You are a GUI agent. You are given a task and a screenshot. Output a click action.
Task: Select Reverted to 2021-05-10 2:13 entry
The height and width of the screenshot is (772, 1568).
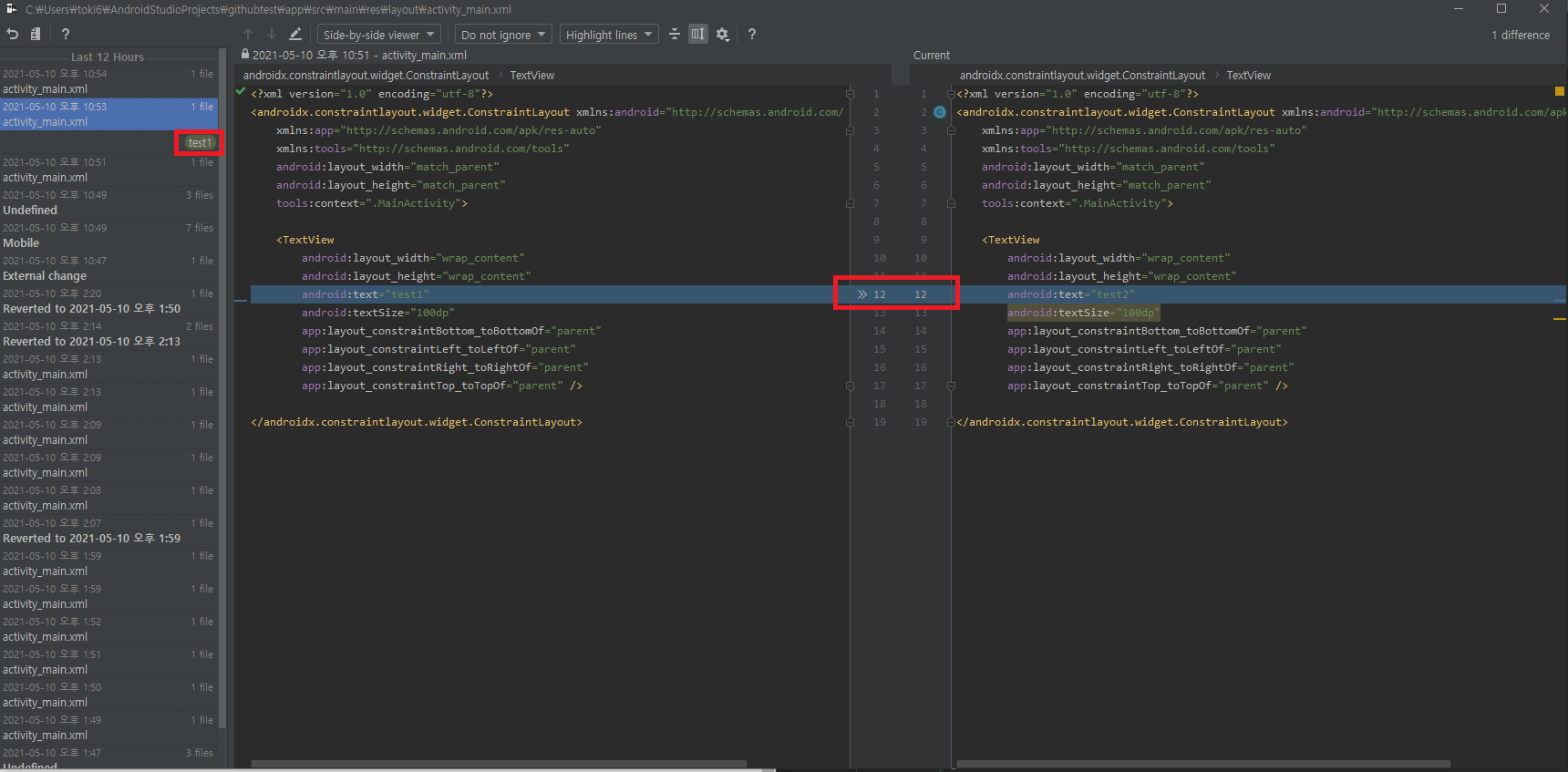108,334
